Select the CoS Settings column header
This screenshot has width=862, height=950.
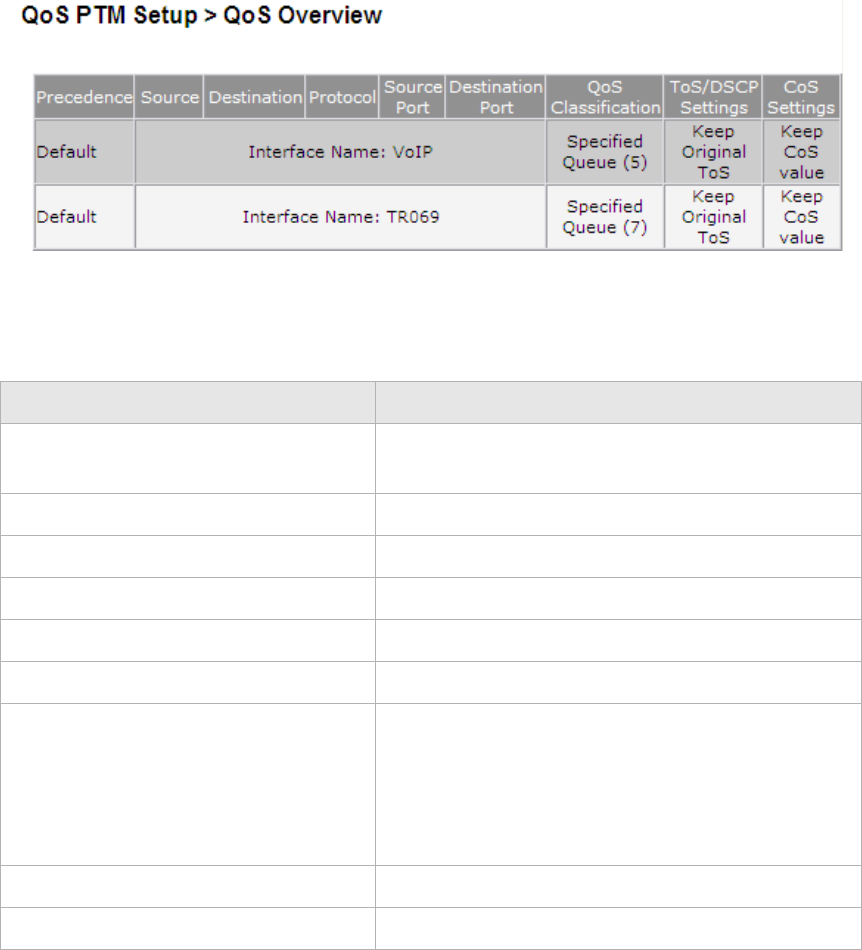pyautogui.click(x=801, y=97)
